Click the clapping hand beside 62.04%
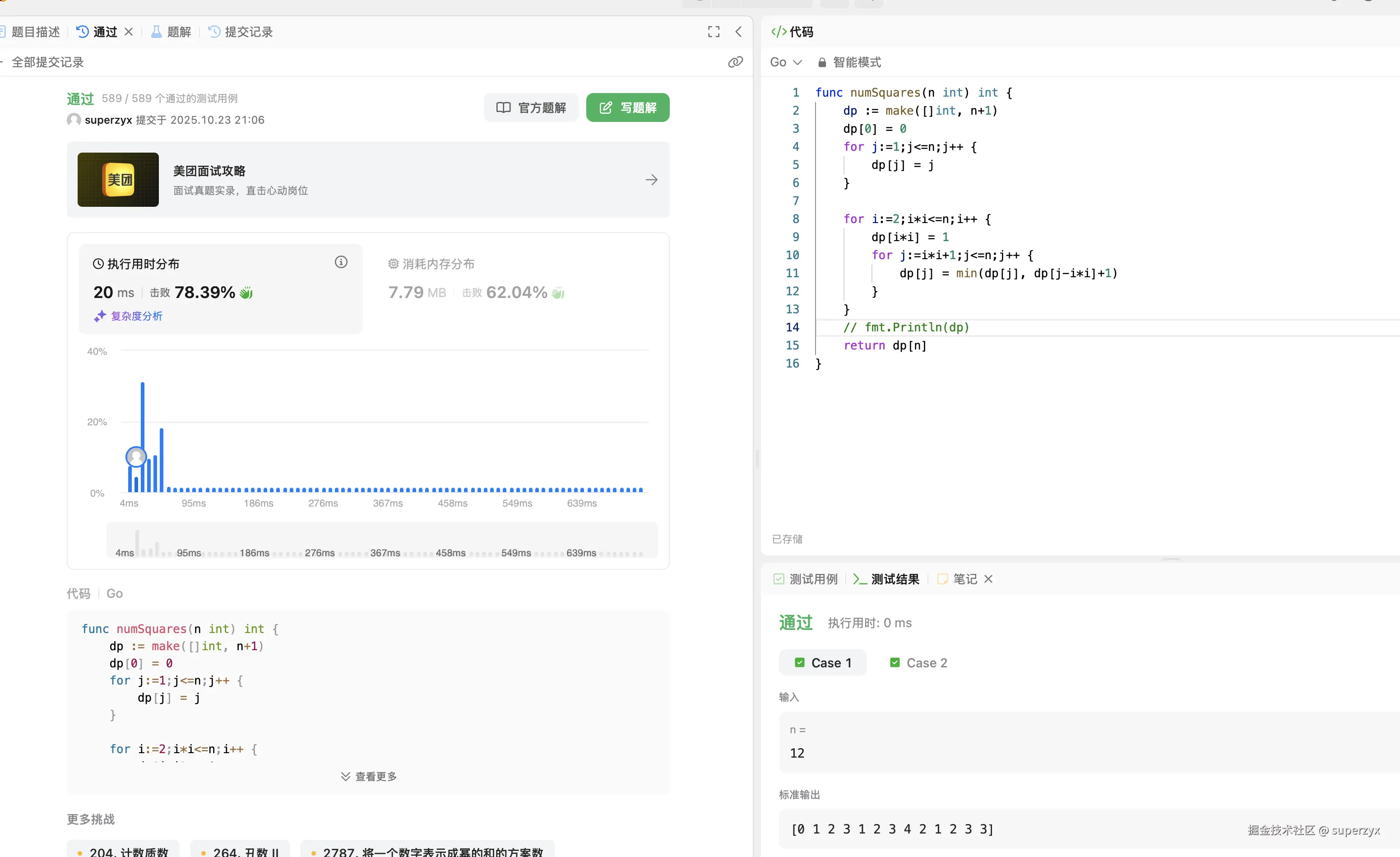Screen dimensions: 1400x857 pyautogui.click(x=559, y=293)
